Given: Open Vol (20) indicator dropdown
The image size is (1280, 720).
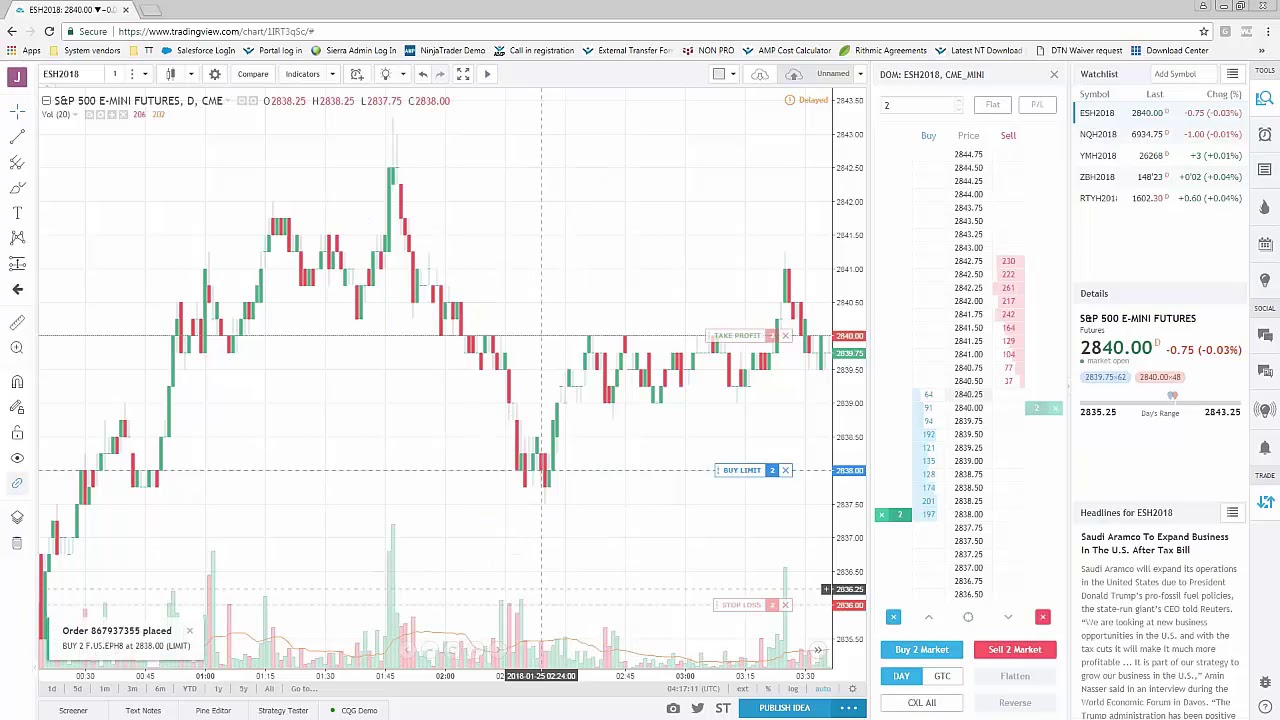Looking at the screenshot, I should (77, 115).
